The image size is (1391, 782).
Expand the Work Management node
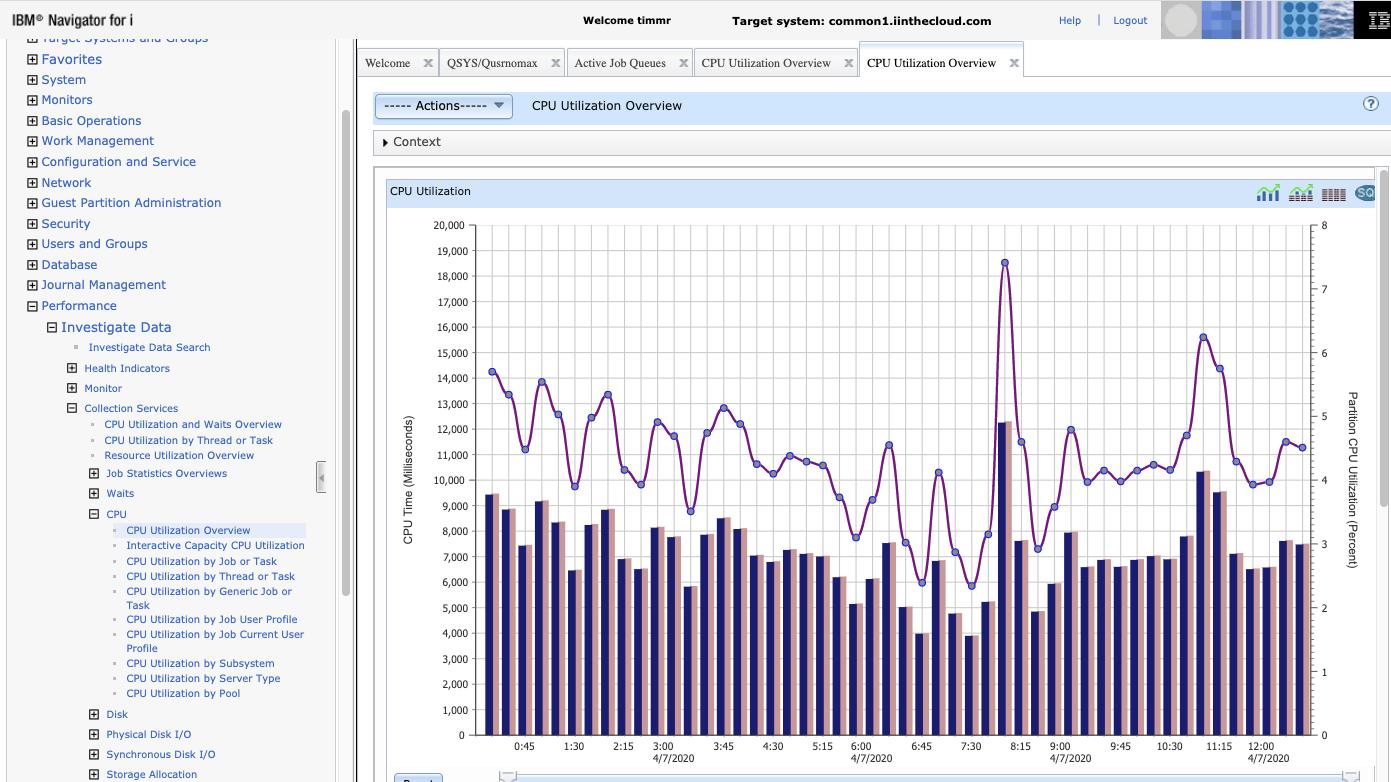[31, 140]
